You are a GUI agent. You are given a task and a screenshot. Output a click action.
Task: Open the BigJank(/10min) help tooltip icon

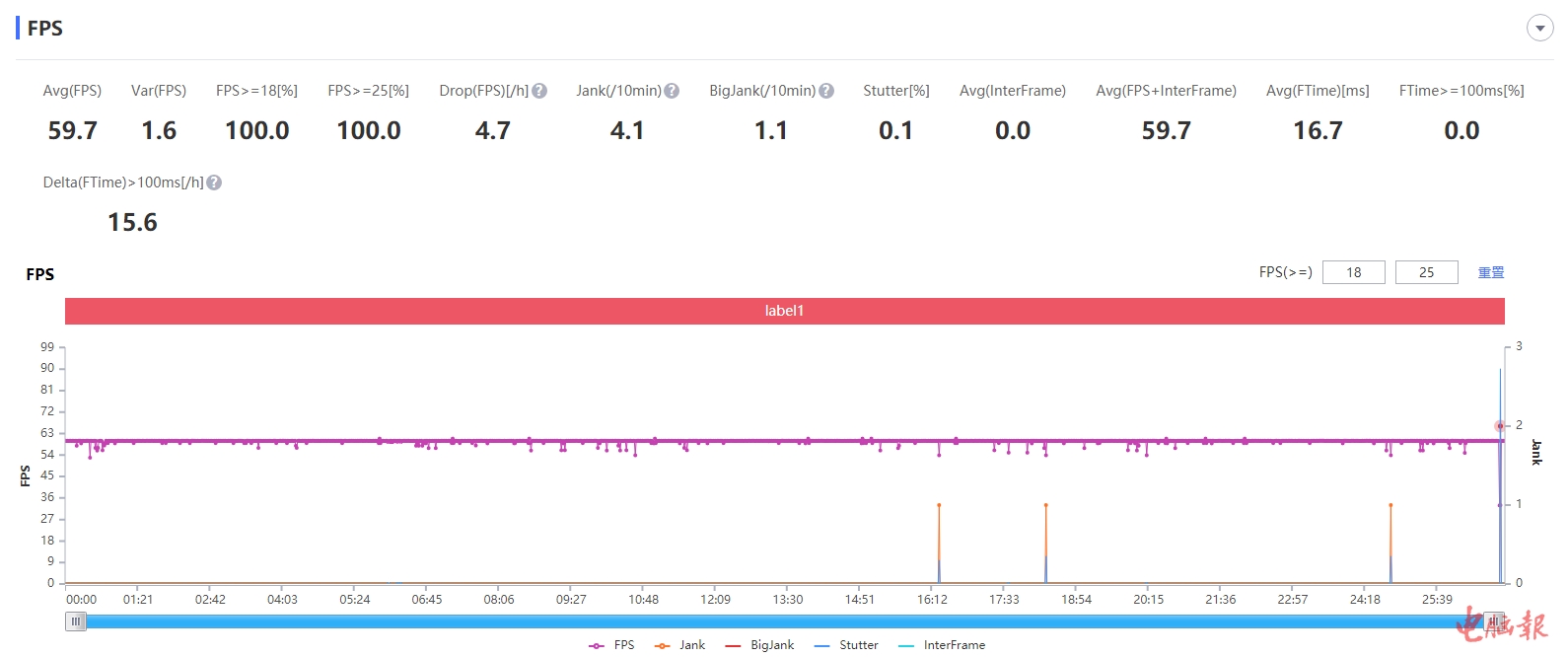[x=826, y=91]
